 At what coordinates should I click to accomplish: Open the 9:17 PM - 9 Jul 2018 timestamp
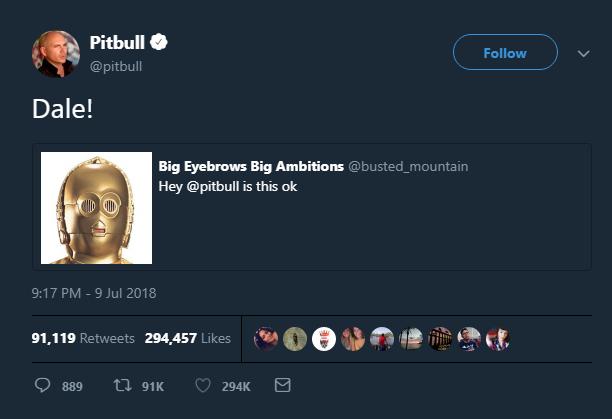point(93,293)
